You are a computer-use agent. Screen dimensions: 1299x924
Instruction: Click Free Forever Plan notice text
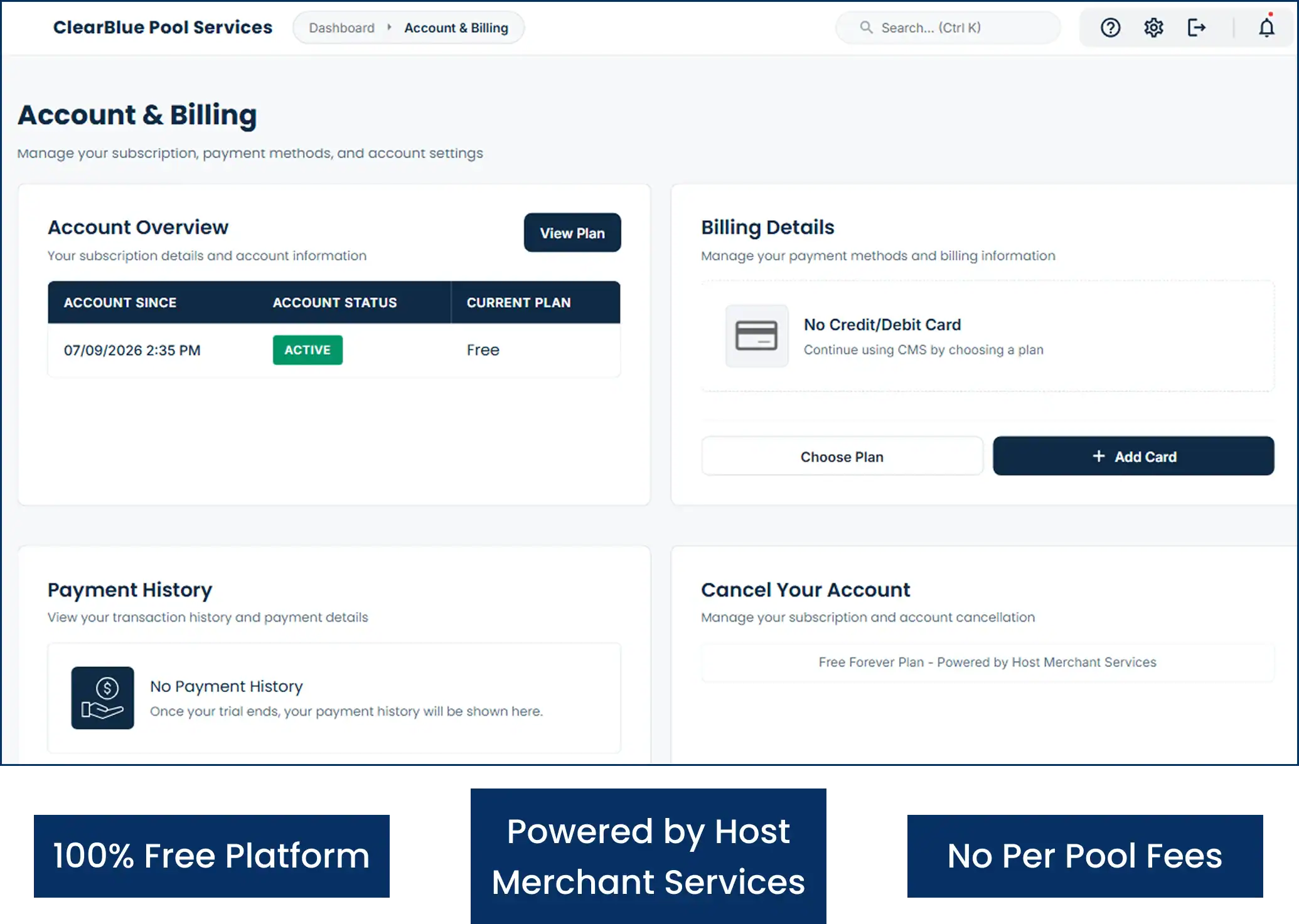987,662
